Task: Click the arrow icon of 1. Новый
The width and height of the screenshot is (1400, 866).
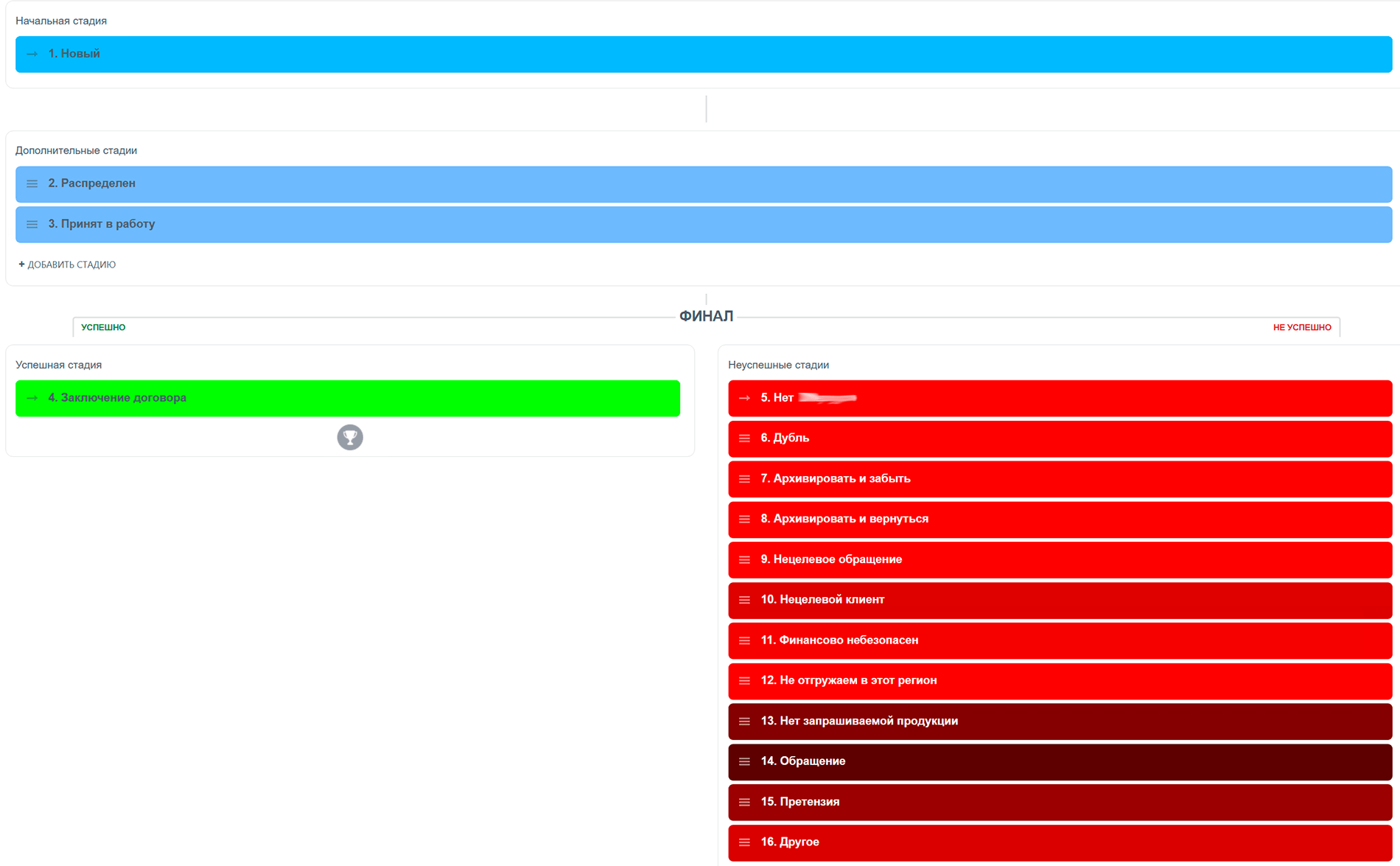Action: [32, 54]
